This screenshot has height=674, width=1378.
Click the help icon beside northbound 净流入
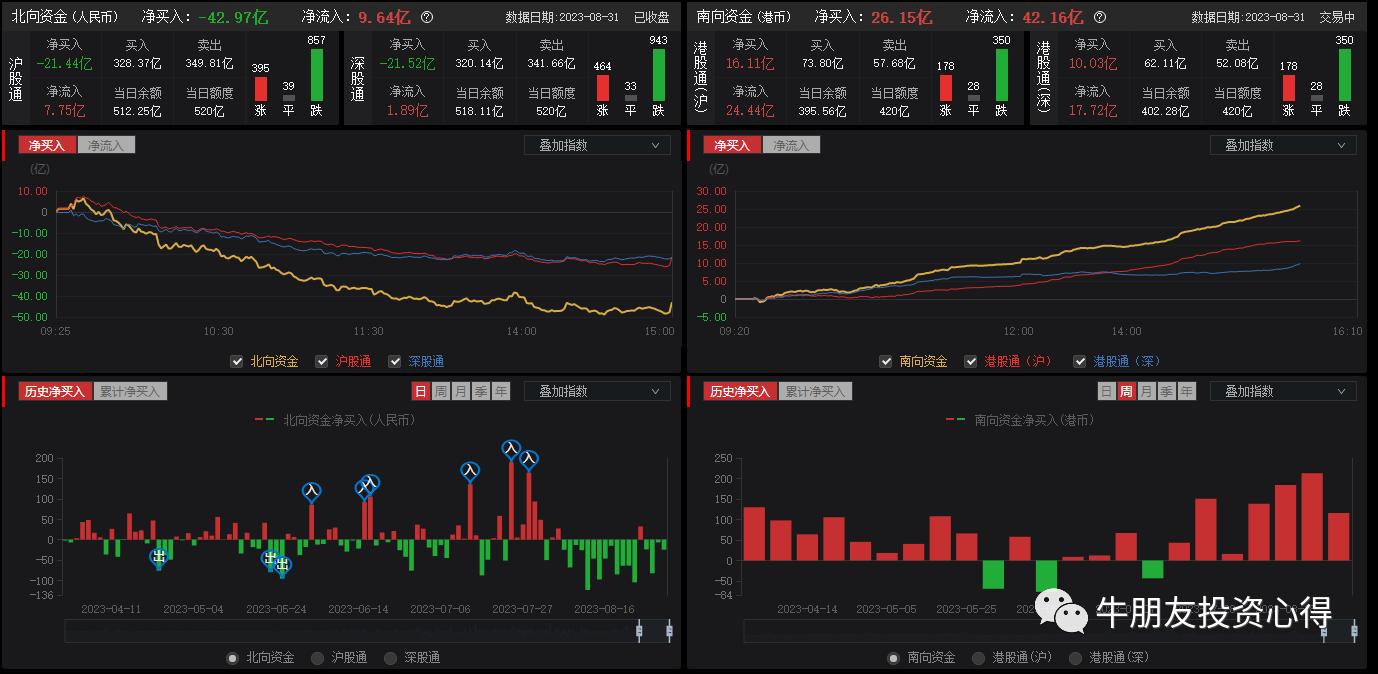[427, 17]
